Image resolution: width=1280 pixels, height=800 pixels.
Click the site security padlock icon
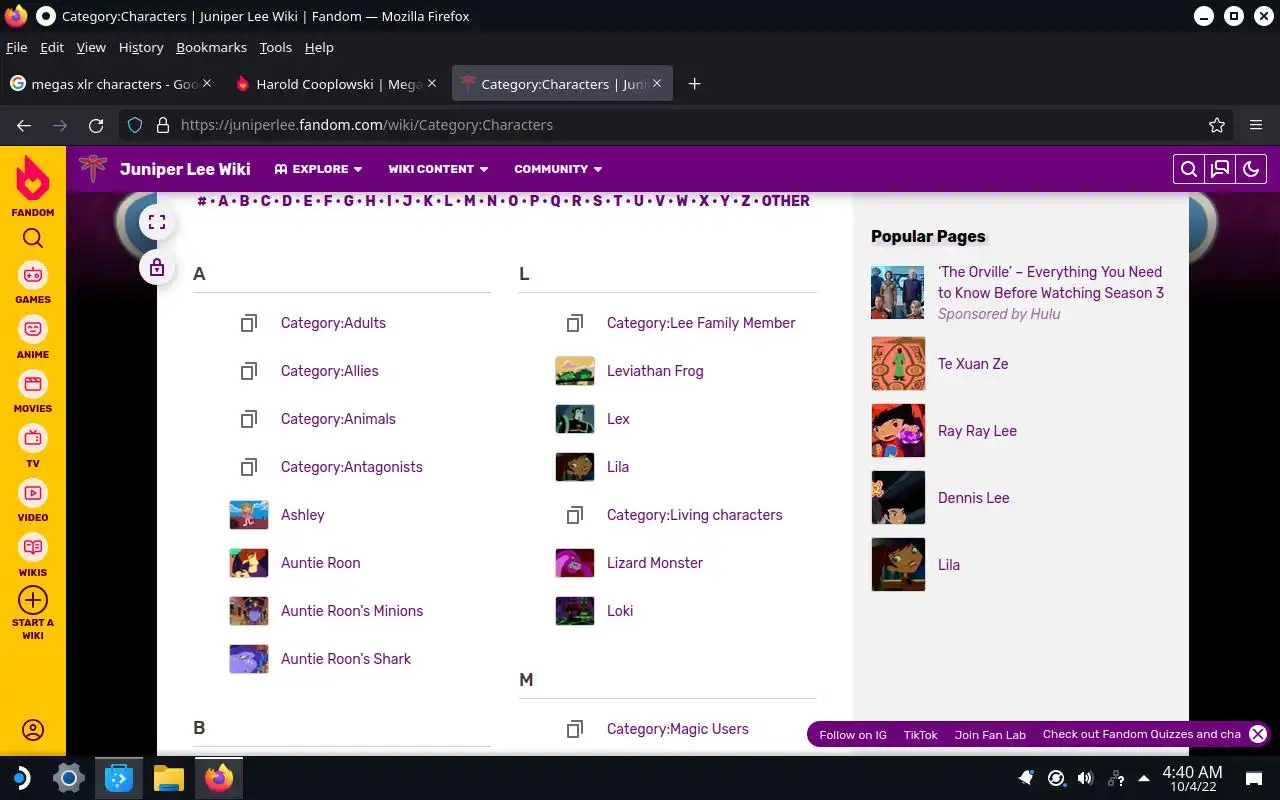tap(162, 125)
